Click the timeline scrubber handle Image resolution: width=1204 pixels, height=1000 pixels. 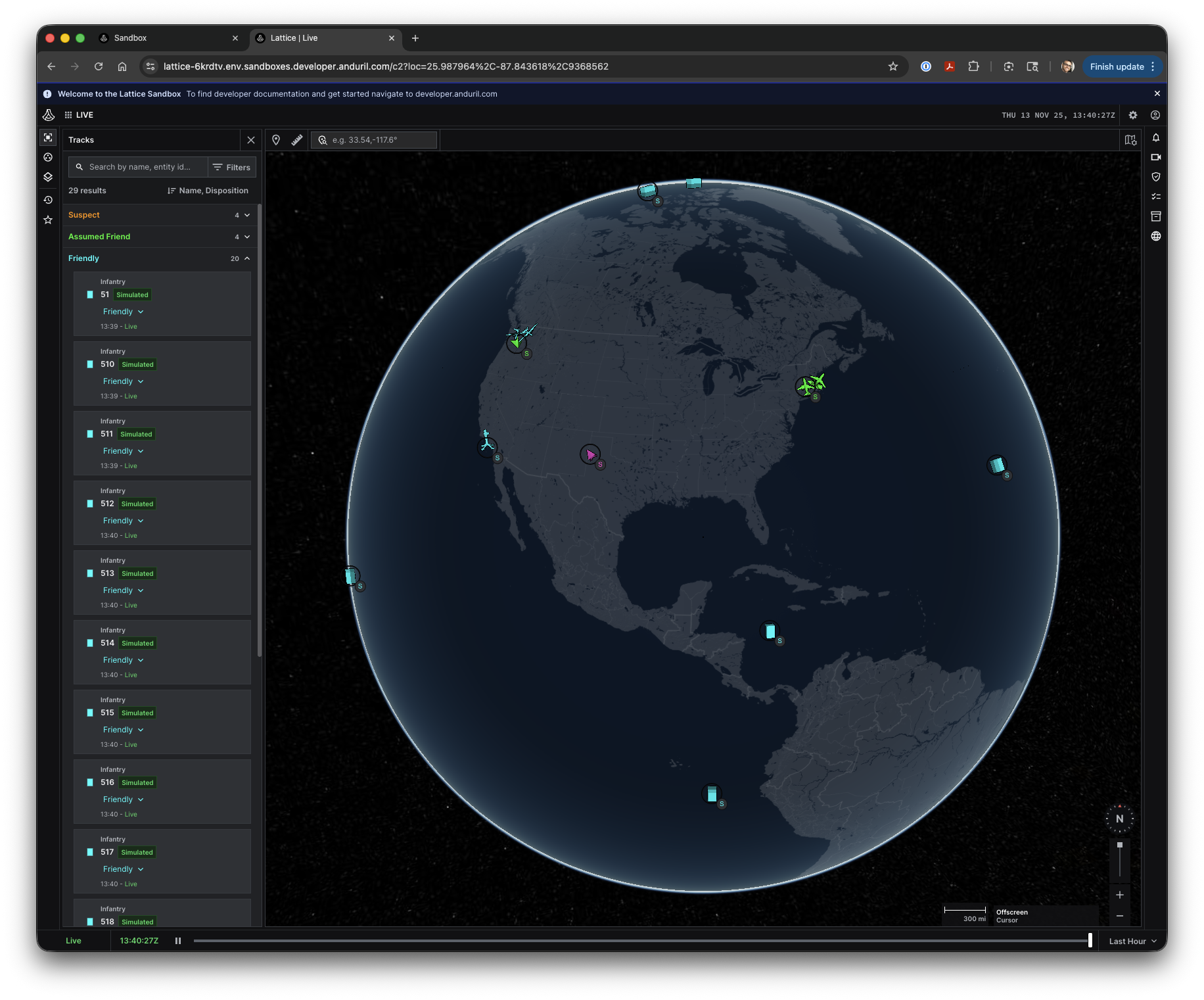[x=1090, y=940]
